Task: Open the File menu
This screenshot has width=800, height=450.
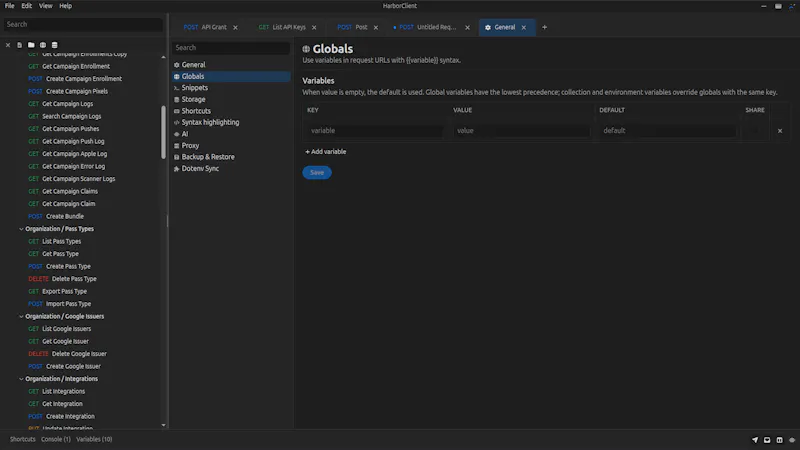Action: 10,6
